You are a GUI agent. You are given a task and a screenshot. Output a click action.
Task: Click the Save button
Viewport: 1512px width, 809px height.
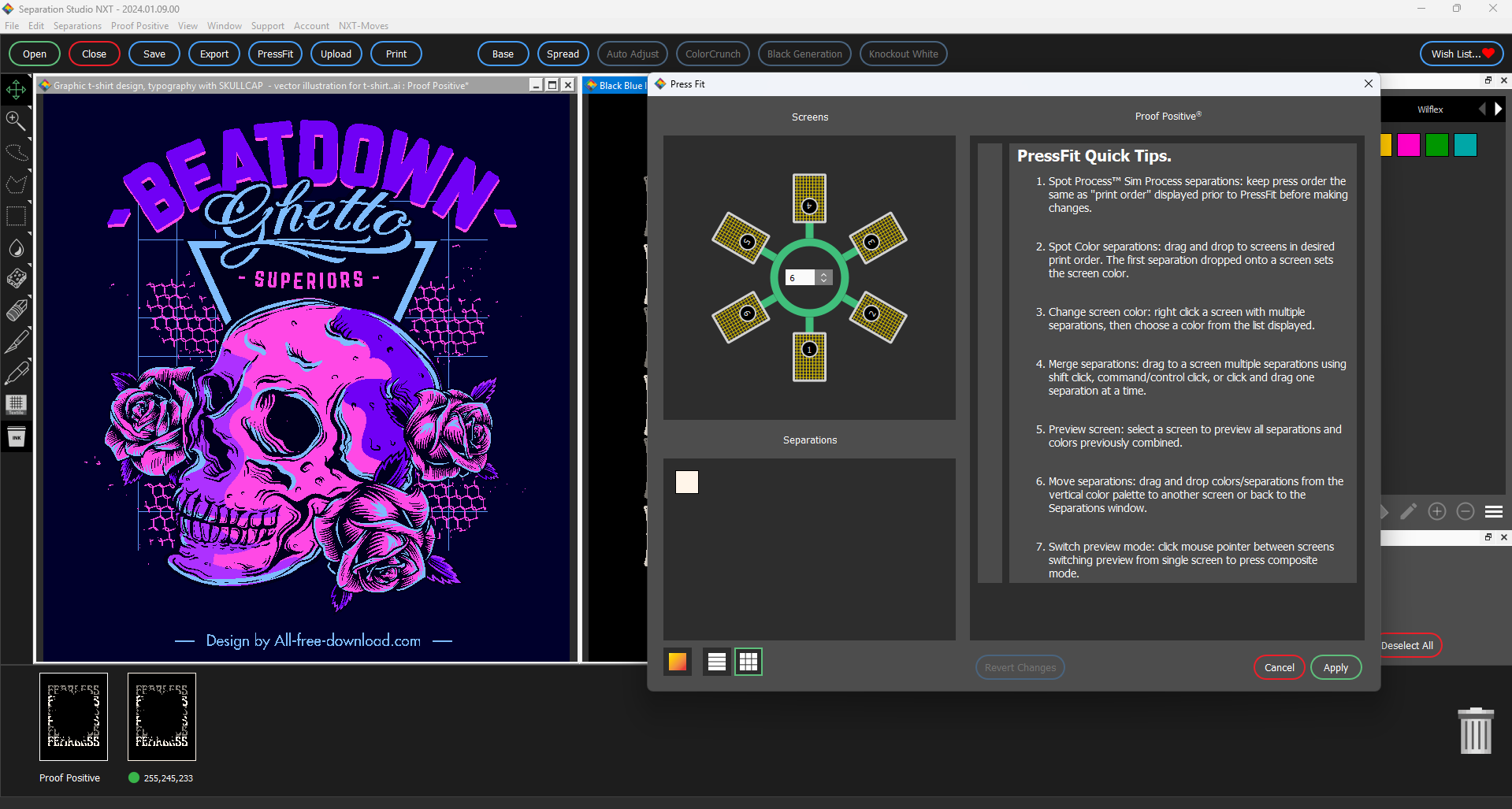pyautogui.click(x=154, y=54)
